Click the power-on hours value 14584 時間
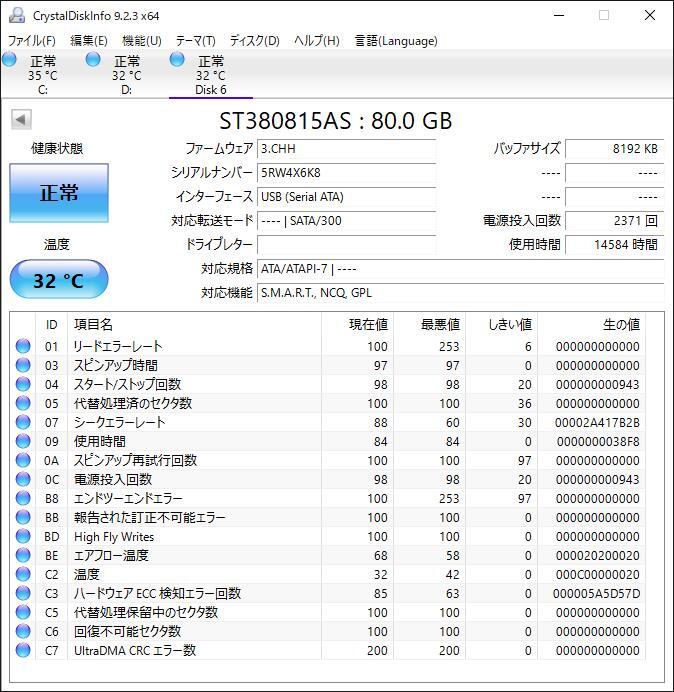674x692 pixels. click(x=614, y=244)
